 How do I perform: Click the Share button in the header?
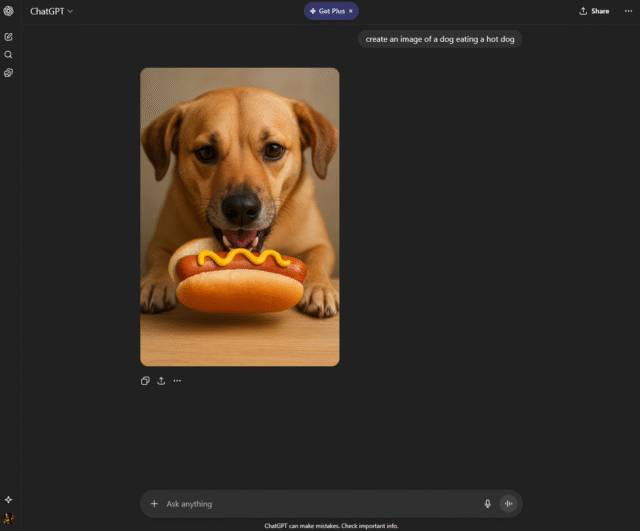(594, 11)
